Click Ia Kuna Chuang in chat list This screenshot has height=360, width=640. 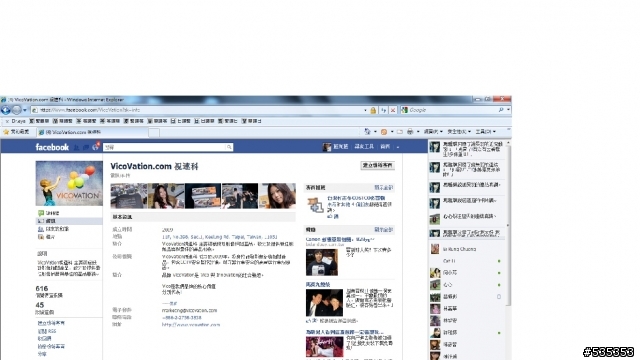point(459,249)
